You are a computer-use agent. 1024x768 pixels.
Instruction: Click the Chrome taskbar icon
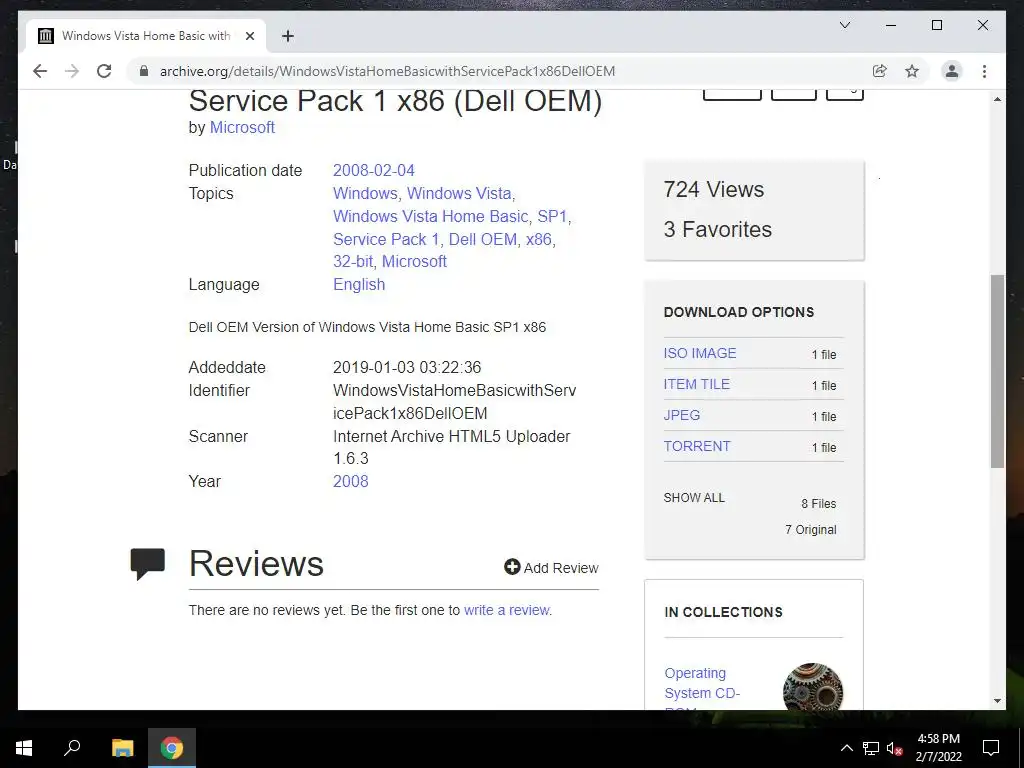coord(172,748)
